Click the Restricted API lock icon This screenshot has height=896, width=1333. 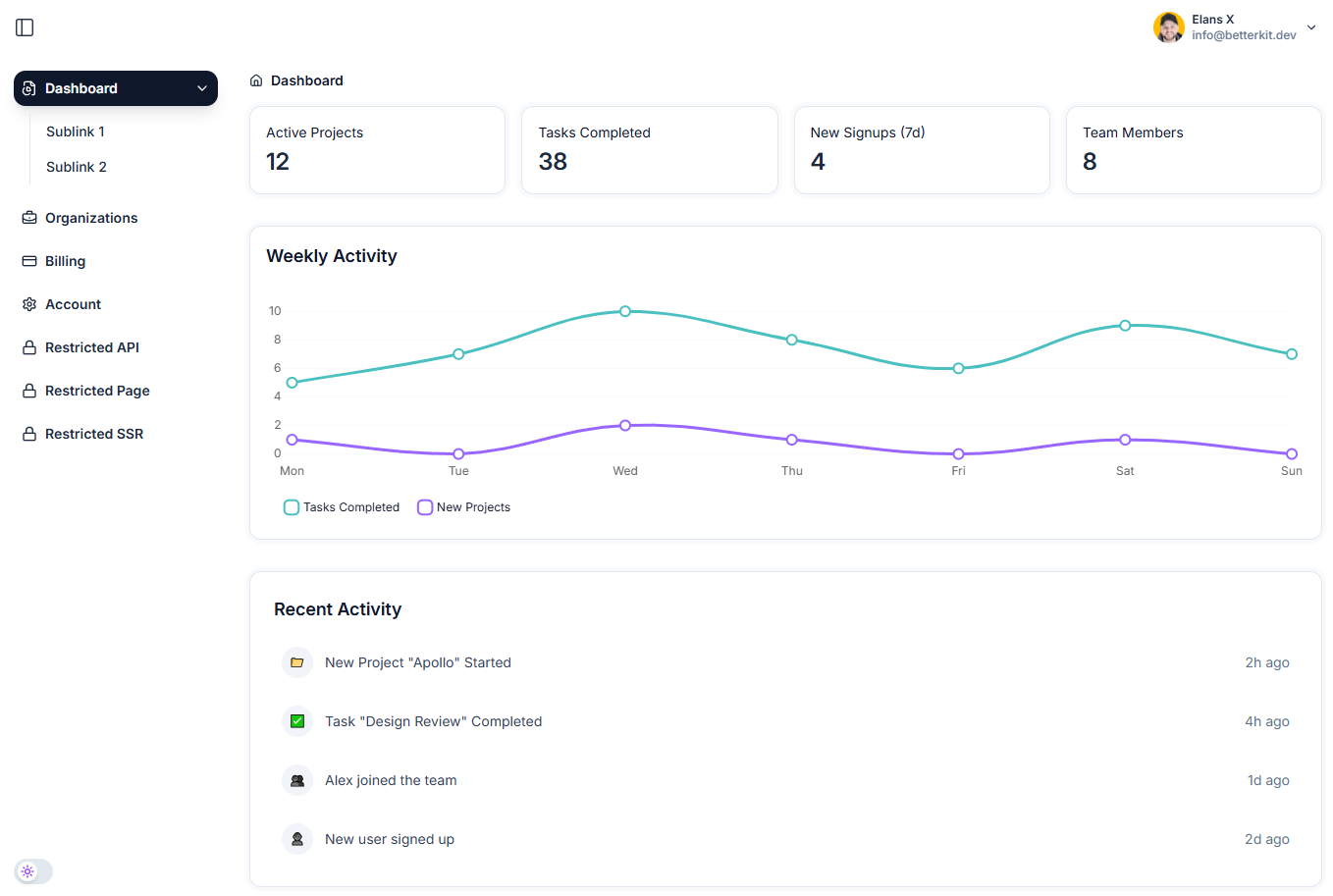29,347
